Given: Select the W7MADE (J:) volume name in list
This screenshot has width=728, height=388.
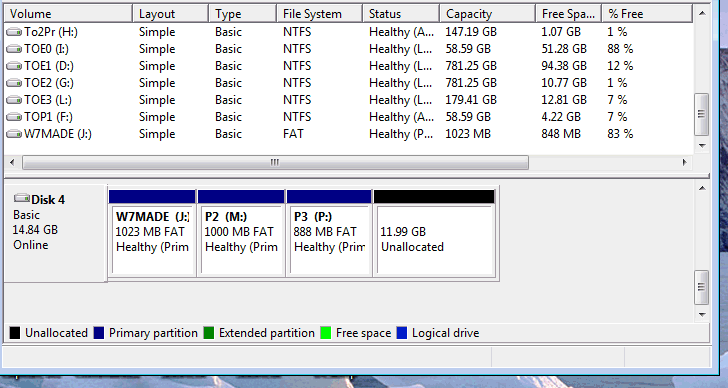Looking at the screenshot, I should point(58,134).
